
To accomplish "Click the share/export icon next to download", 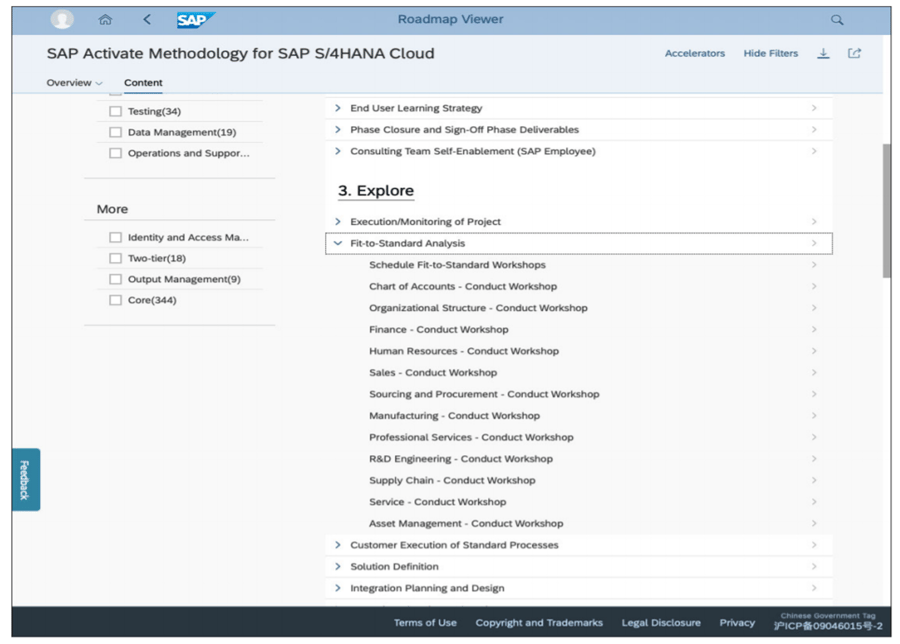I will 854,53.
